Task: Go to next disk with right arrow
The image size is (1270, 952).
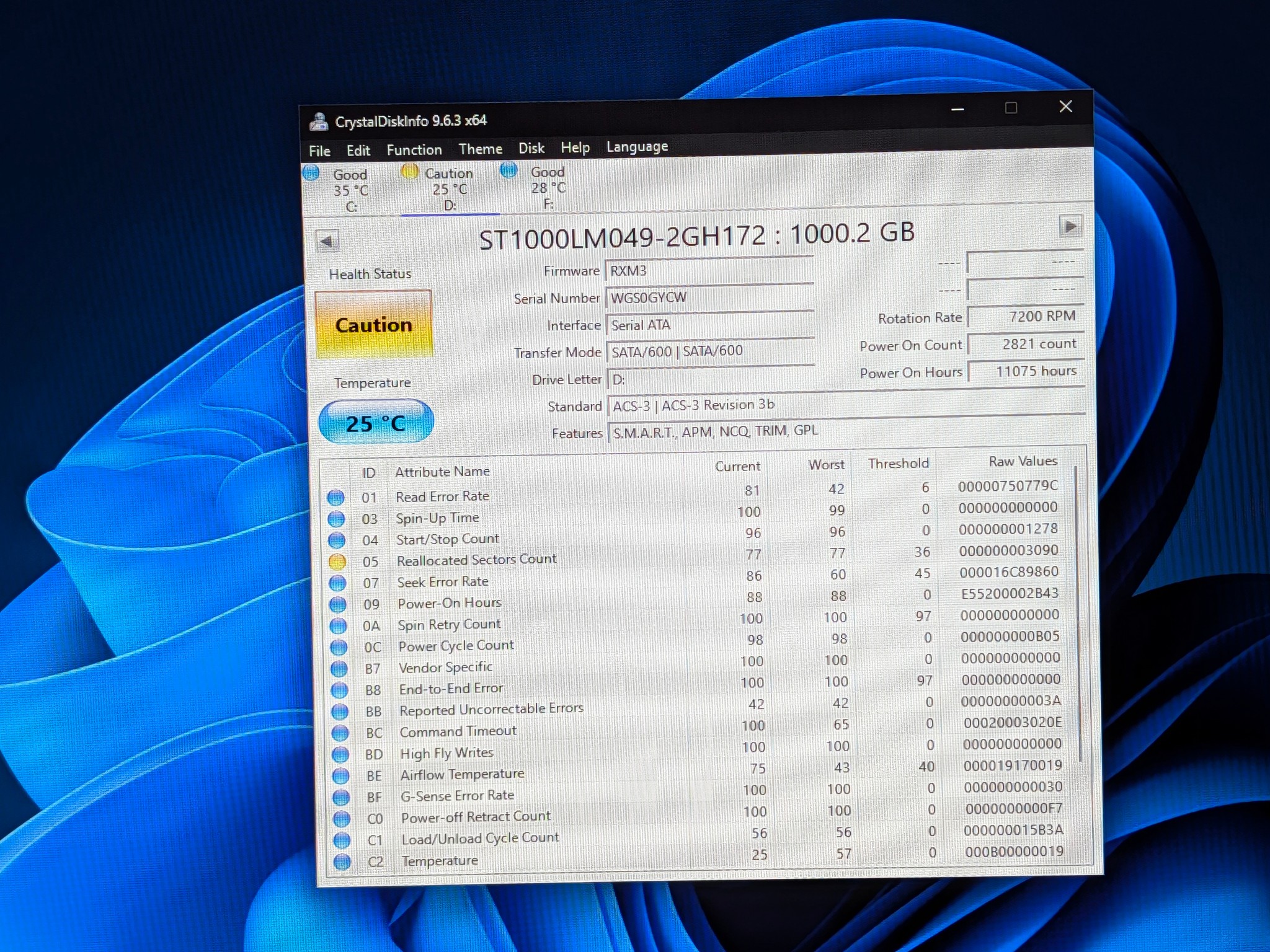Action: coord(1071,227)
